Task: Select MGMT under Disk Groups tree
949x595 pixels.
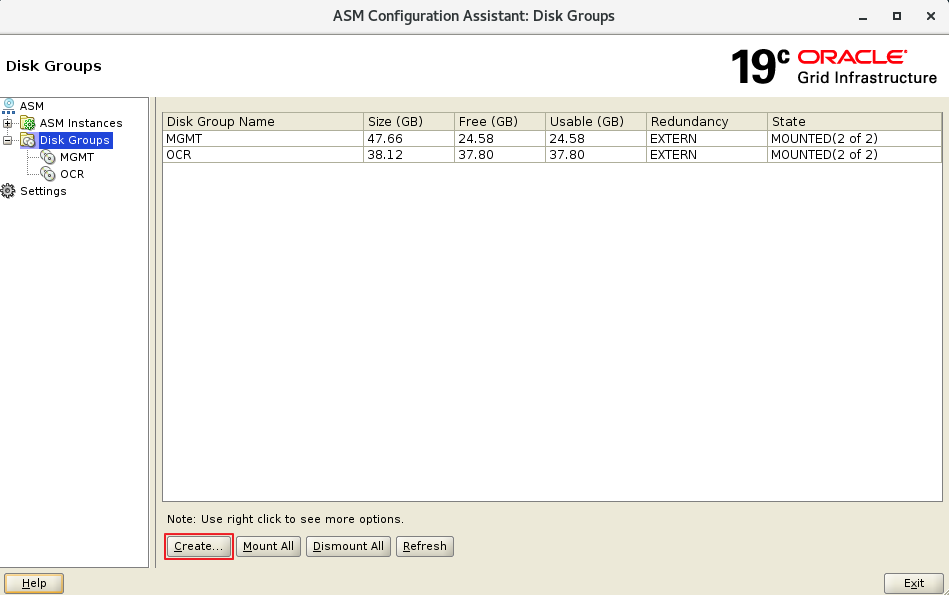Action: tap(77, 157)
